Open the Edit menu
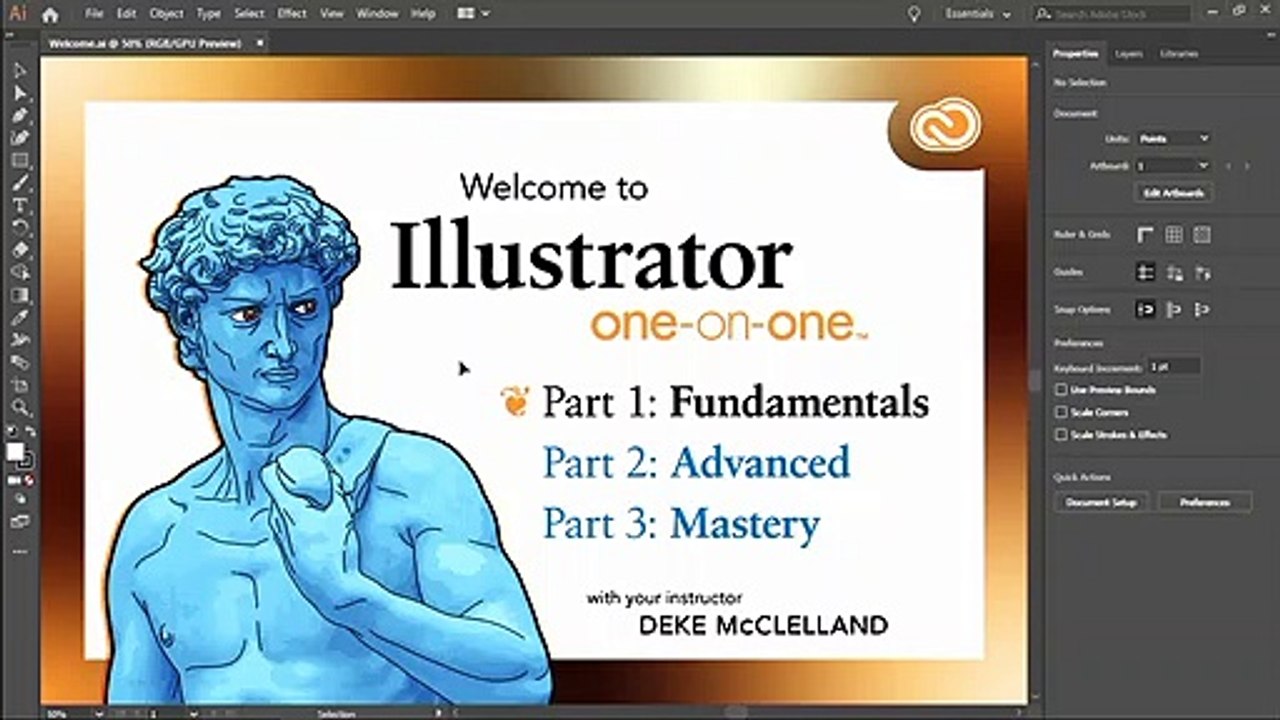This screenshot has height=720, width=1280. click(126, 14)
